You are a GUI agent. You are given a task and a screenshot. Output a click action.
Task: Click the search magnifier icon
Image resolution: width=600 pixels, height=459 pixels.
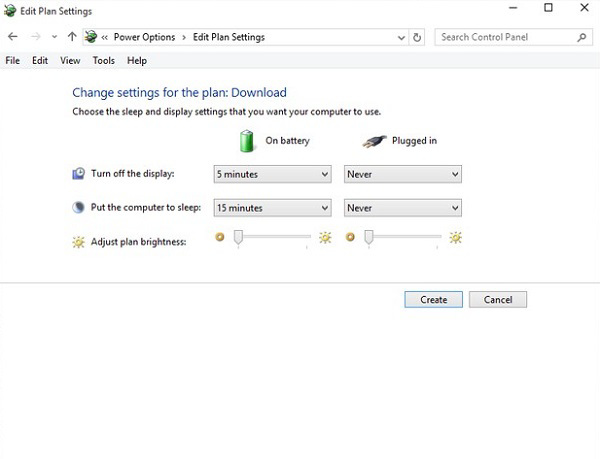(x=582, y=37)
